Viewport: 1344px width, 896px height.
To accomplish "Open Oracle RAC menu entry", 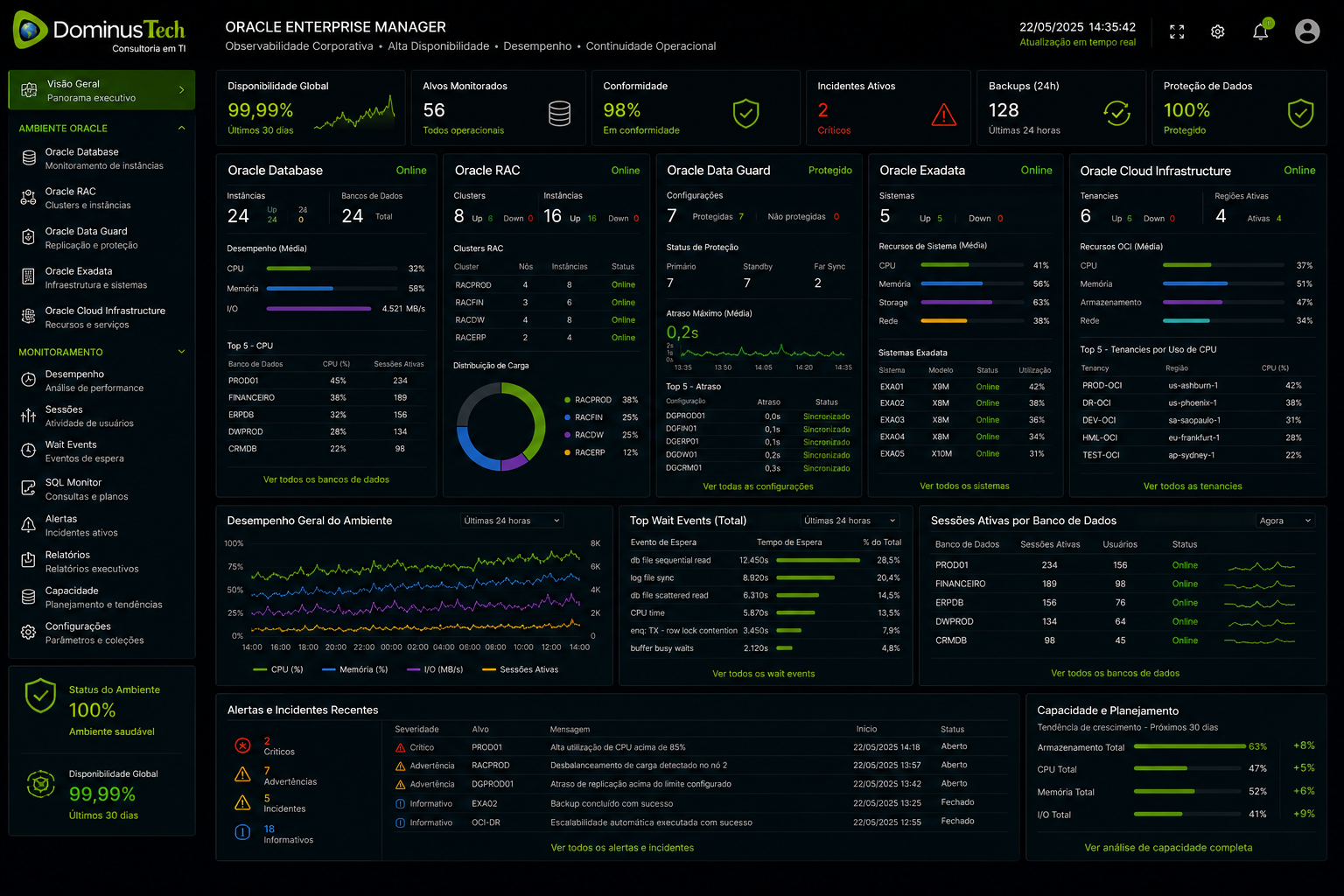I will tap(101, 198).
